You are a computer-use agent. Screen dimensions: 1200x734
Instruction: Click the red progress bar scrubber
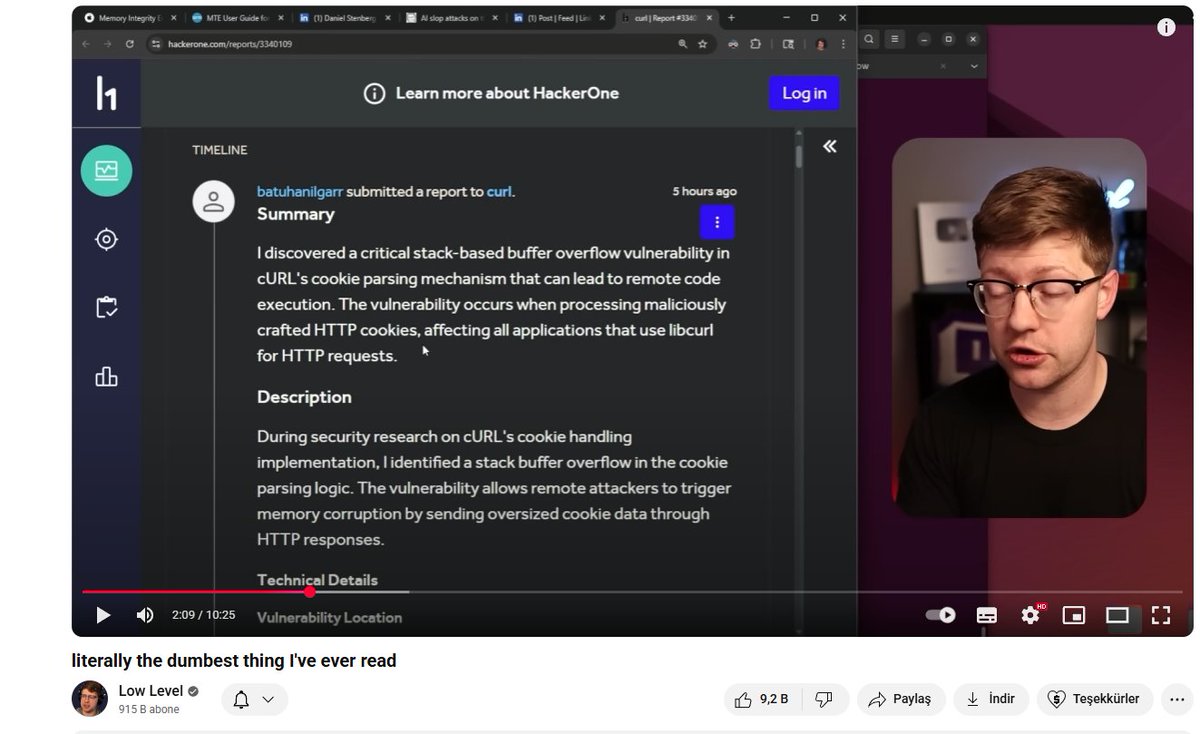(x=310, y=592)
